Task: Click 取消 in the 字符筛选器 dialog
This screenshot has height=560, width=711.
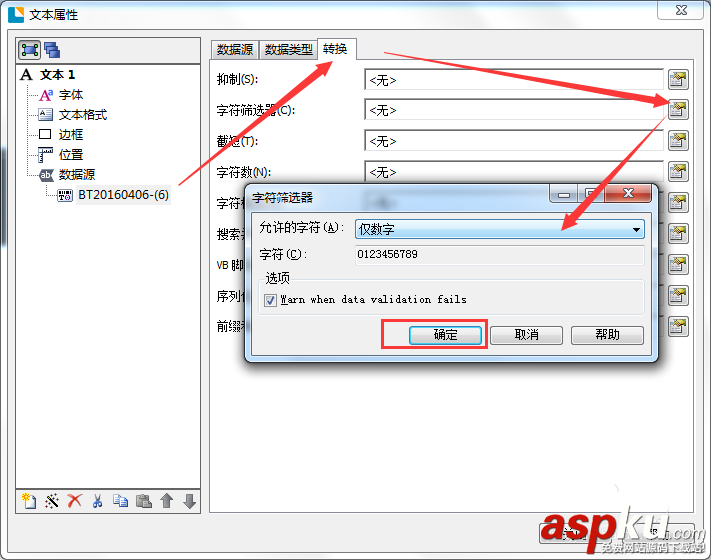Action: click(526, 335)
